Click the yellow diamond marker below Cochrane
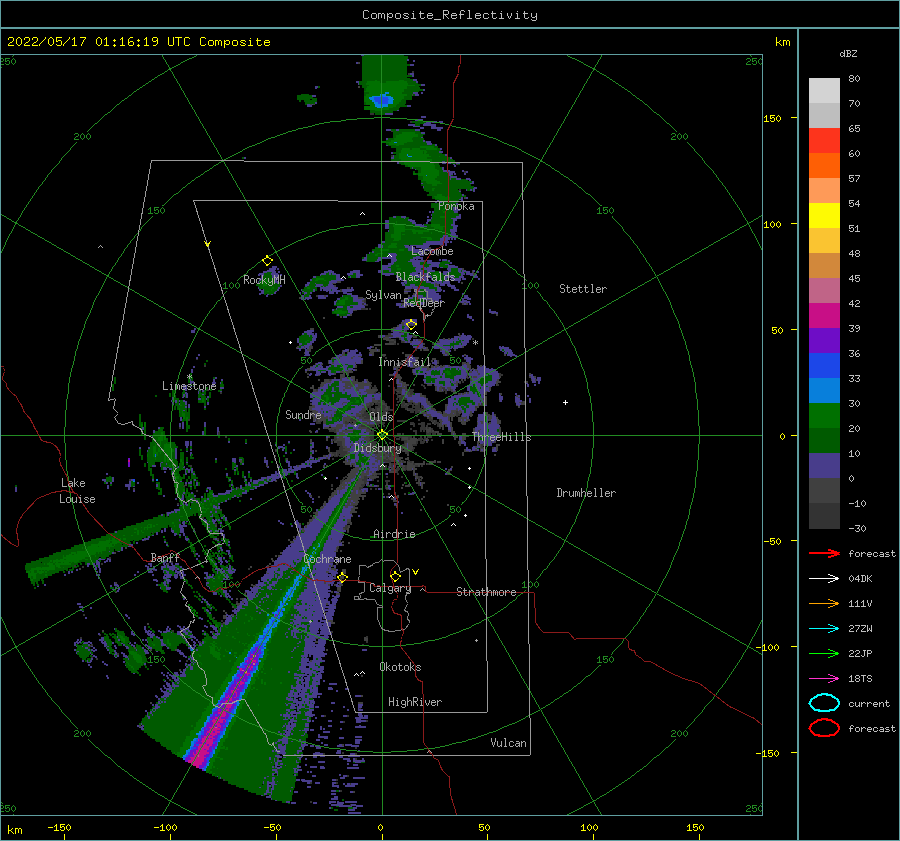900x841 pixels. click(343, 577)
